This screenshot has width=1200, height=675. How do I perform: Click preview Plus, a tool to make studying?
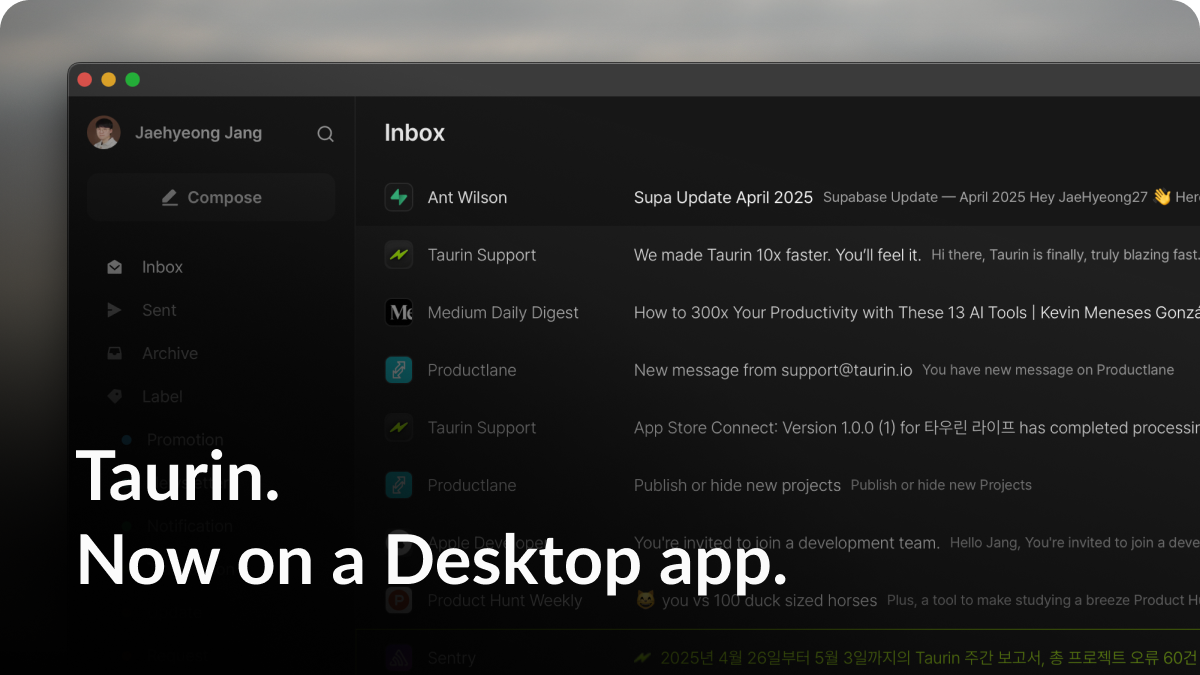point(1043,600)
